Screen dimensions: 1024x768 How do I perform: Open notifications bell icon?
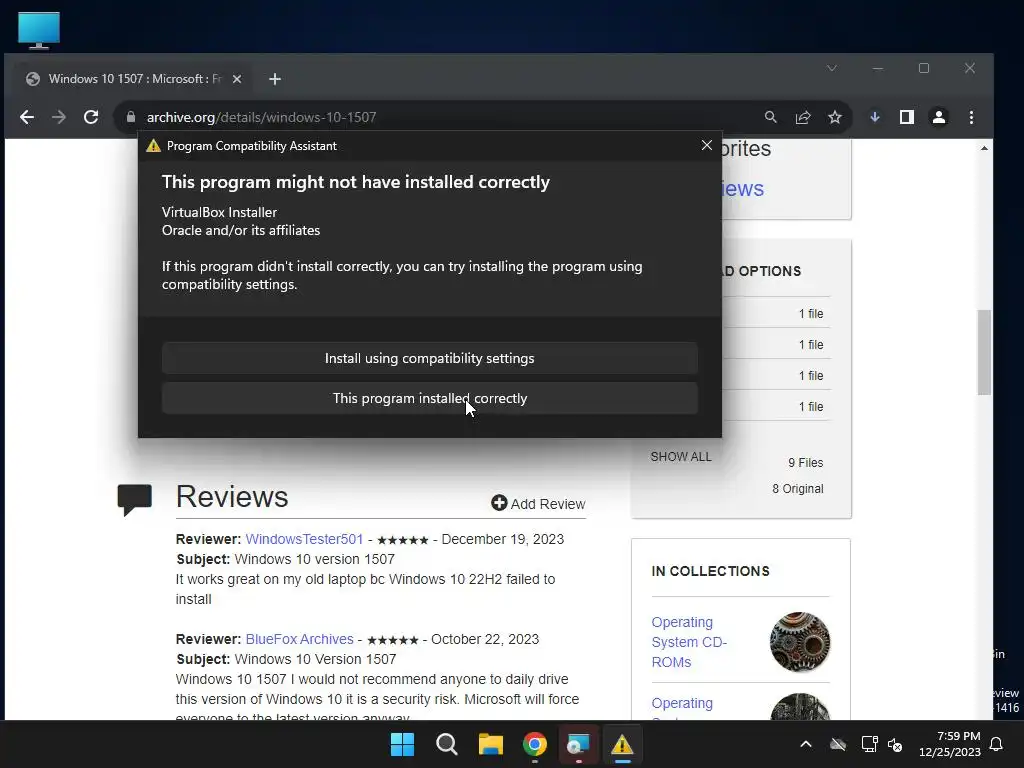997,744
